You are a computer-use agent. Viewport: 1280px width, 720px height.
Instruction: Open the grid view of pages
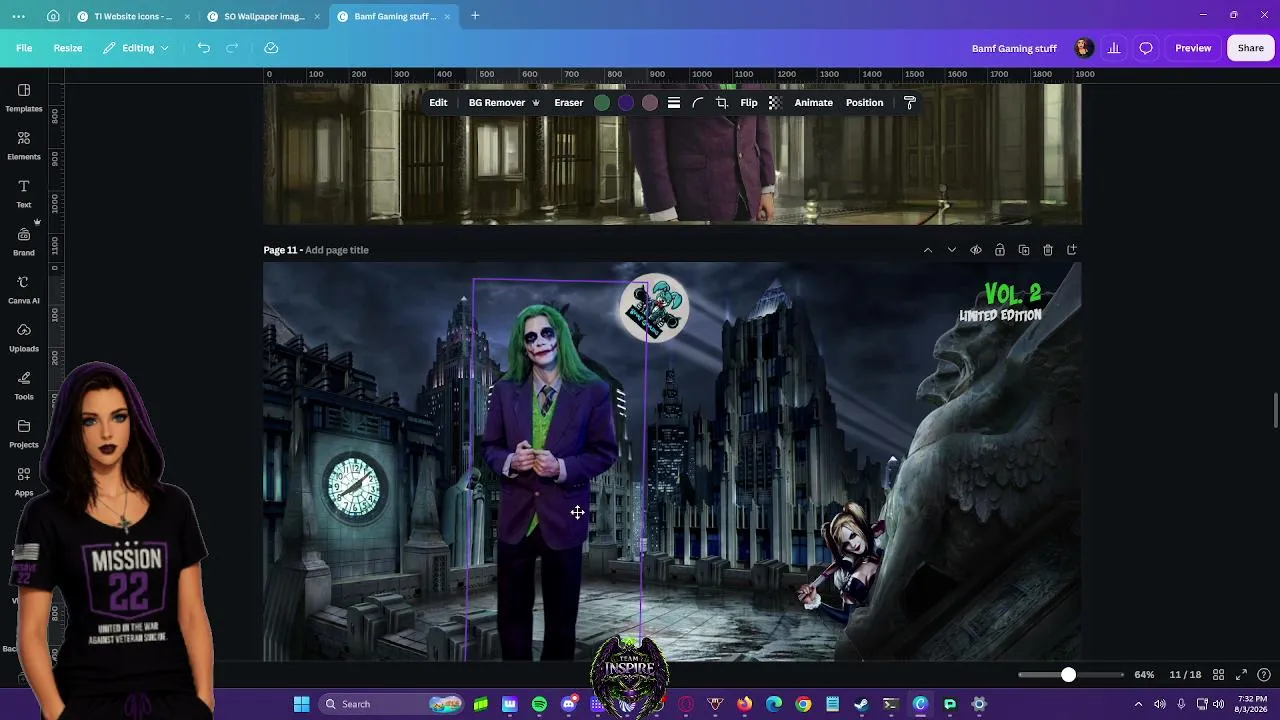click(1219, 675)
